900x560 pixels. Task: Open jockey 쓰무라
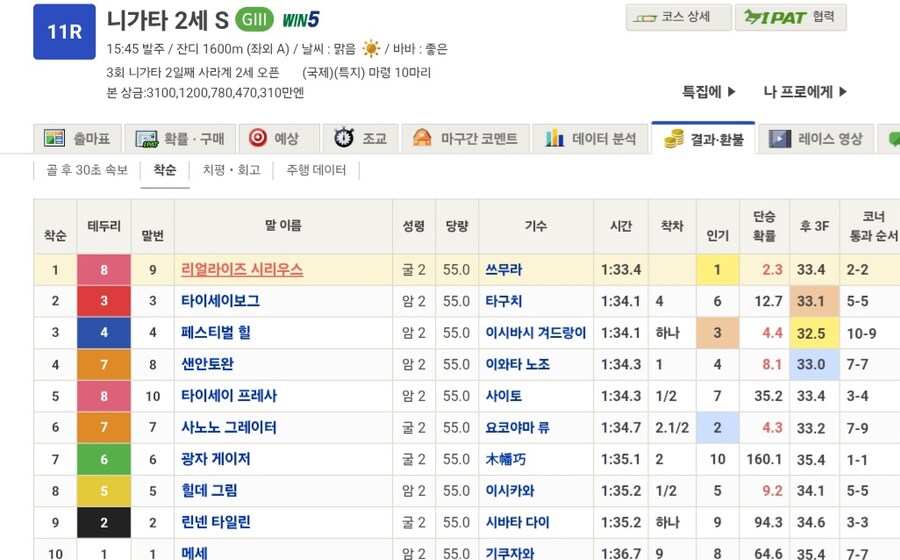pyautogui.click(x=503, y=270)
